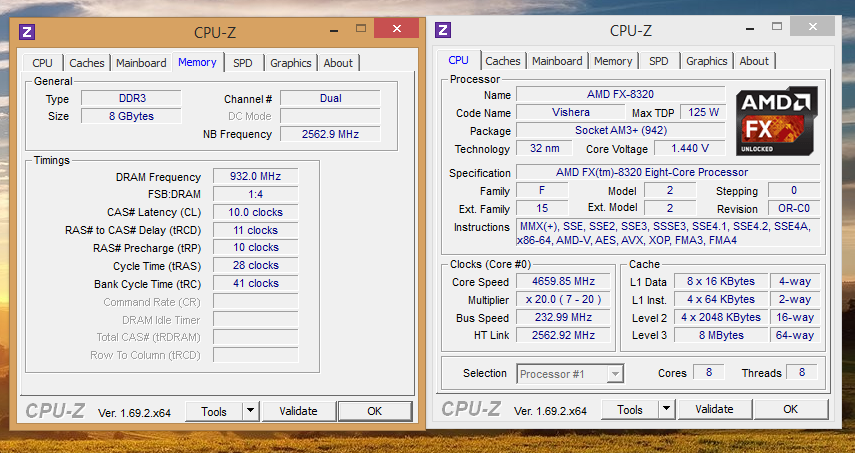Viewport: 855px width, 453px height.
Task: Click Validate in the left window
Action: [298, 412]
